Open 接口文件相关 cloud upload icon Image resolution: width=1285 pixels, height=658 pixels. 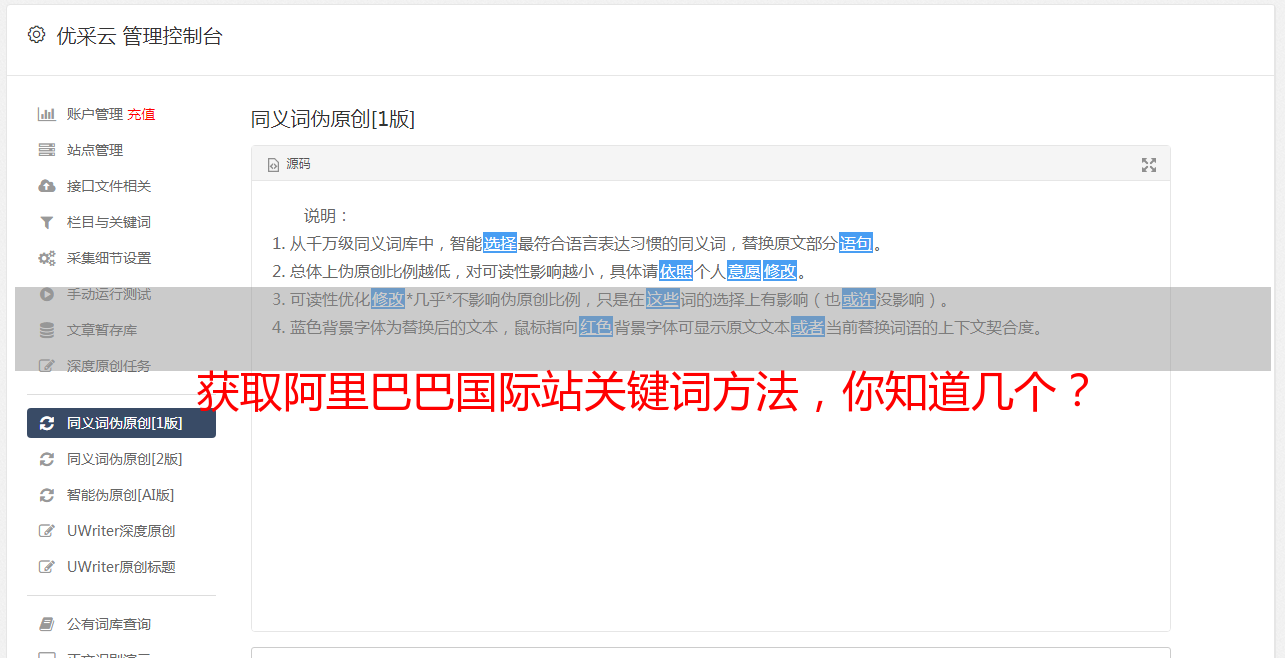pyautogui.click(x=46, y=186)
